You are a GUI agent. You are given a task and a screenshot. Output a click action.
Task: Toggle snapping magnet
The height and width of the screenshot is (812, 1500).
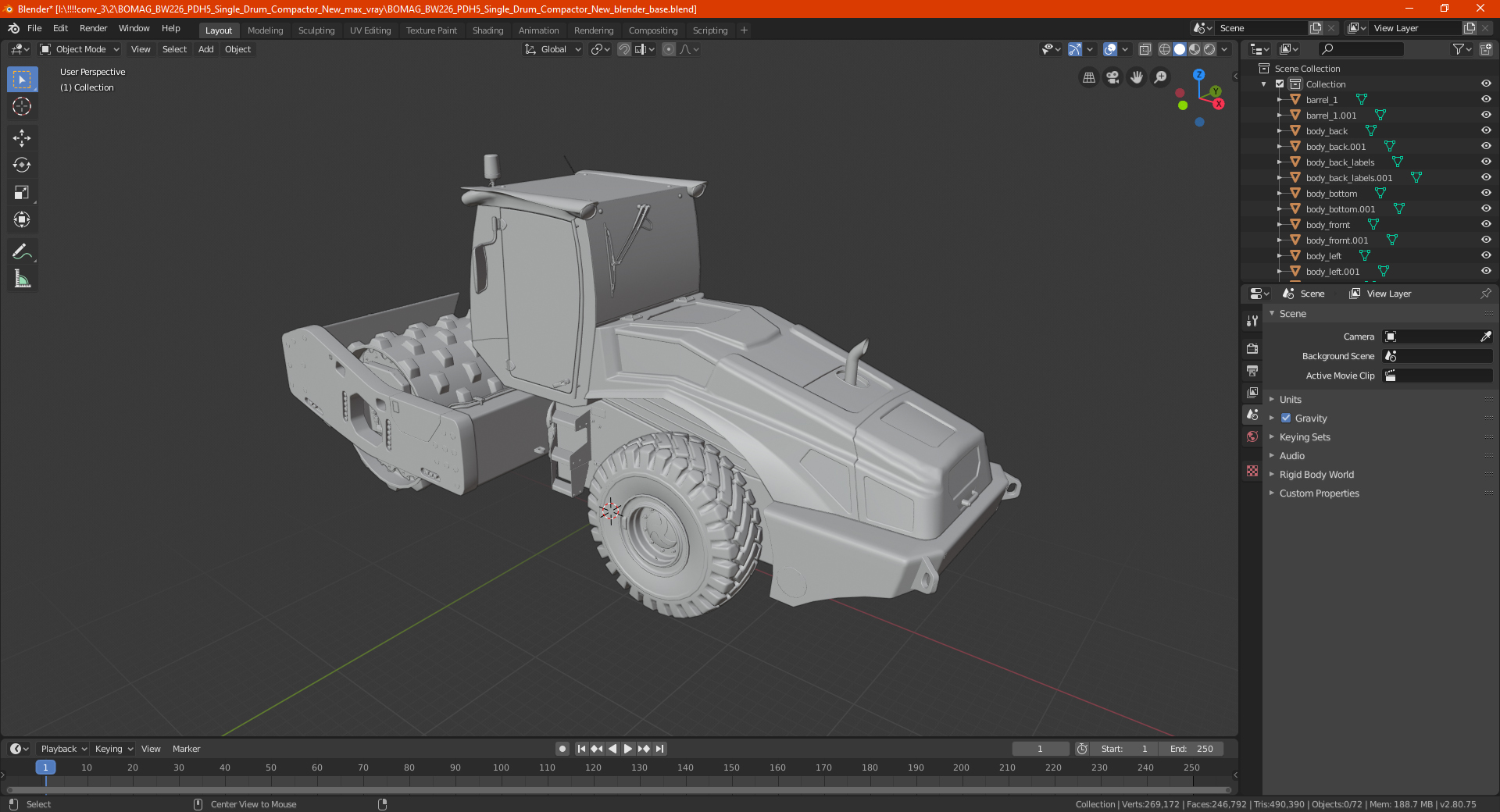coord(624,49)
